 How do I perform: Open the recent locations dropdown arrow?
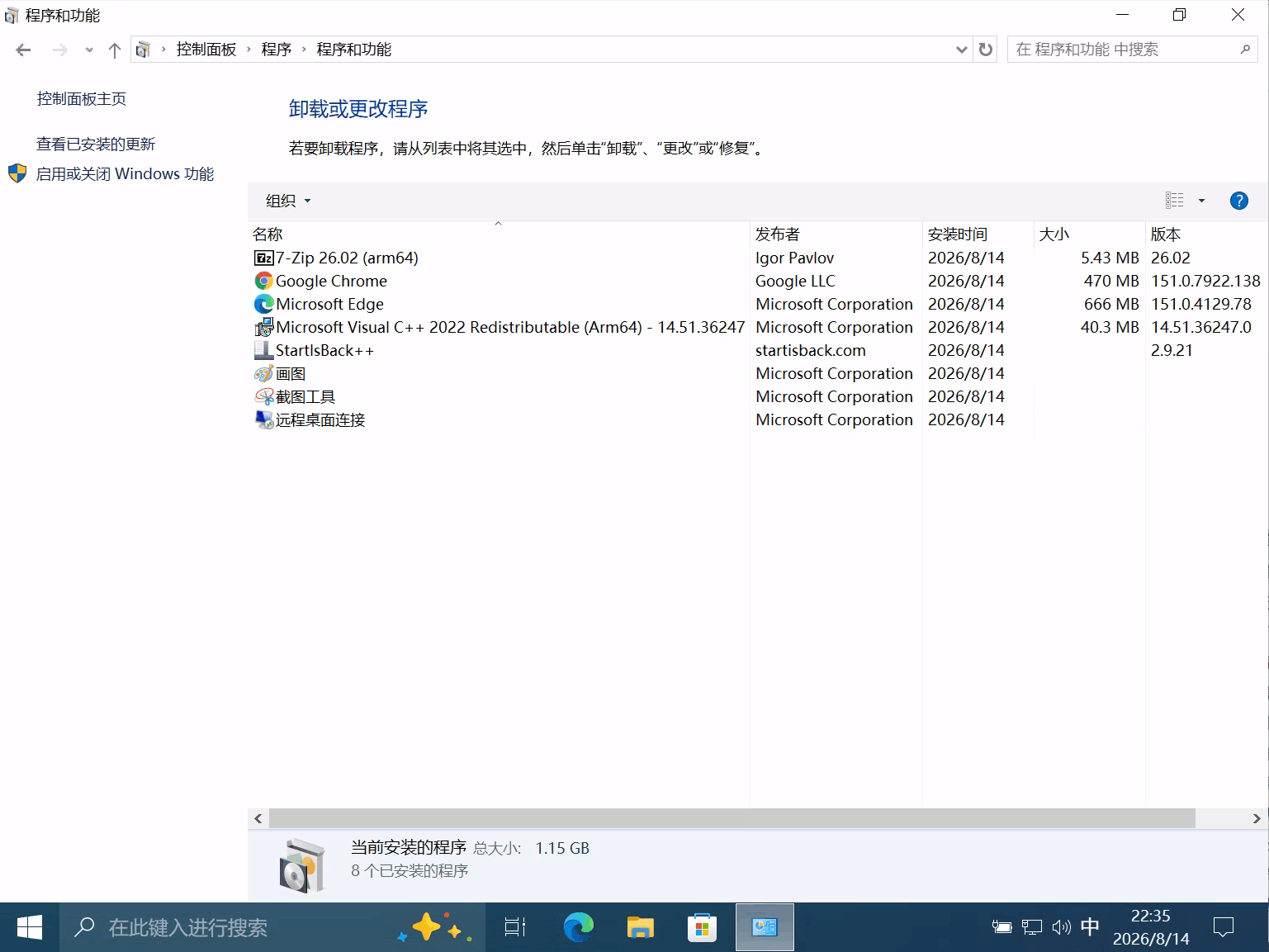(89, 50)
